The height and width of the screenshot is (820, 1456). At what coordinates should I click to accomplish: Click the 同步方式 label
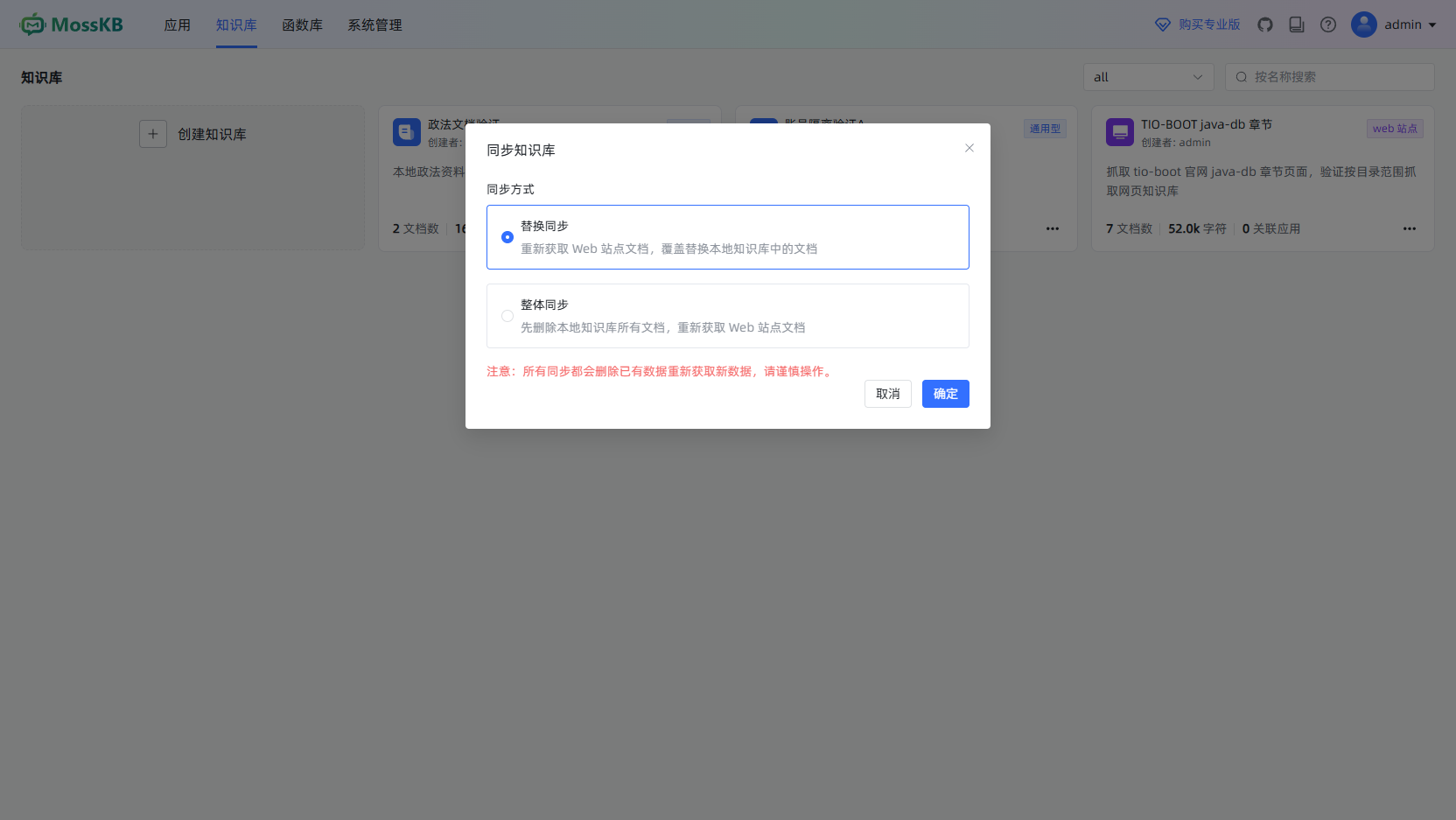tap(510, 189)
